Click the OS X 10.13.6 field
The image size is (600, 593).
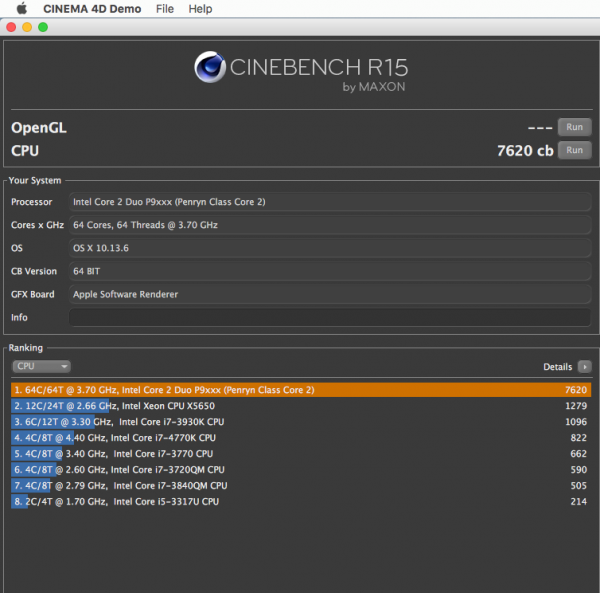point(330,248)
